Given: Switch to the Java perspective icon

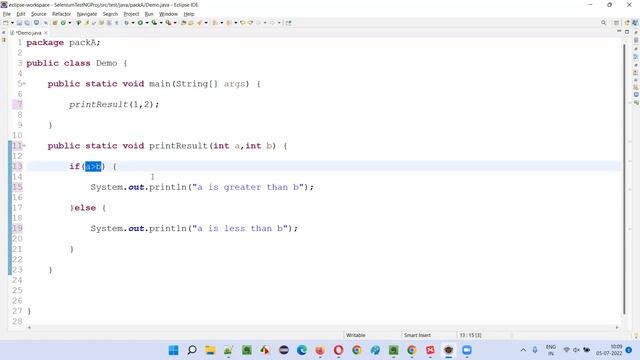Looking at the screenshot, I should [635, 23].
